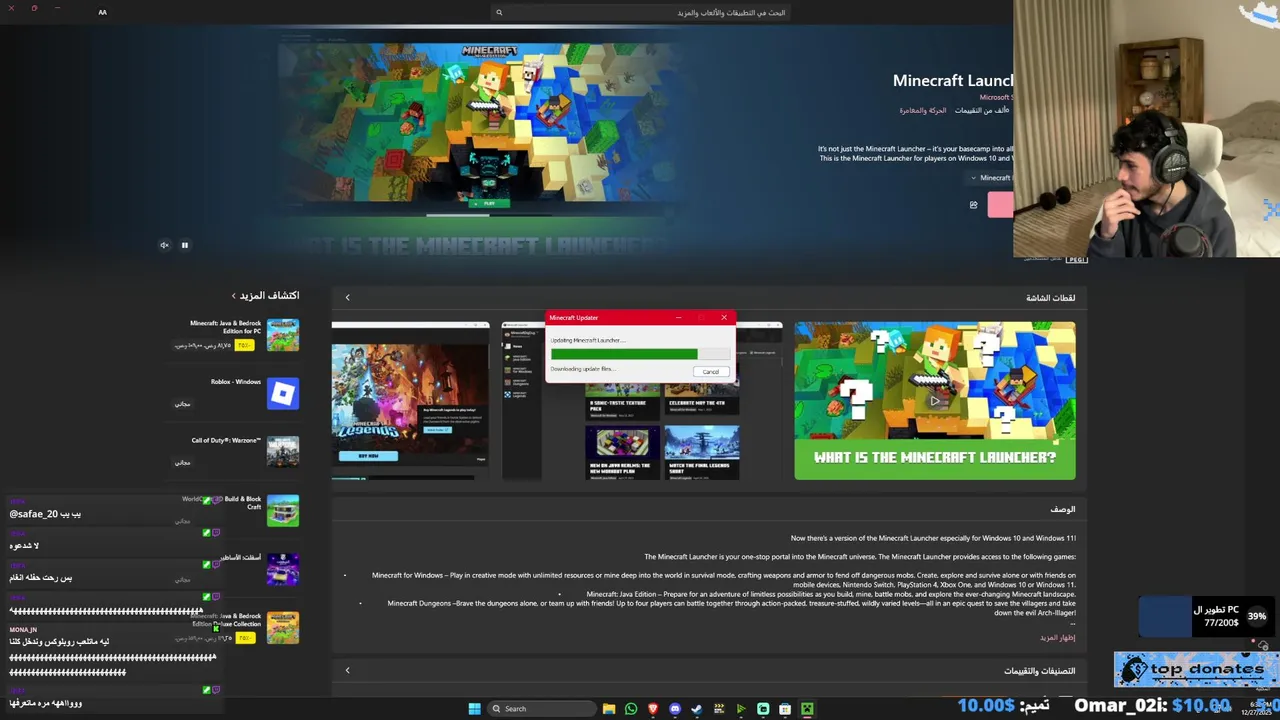
Task: Open File Explorer from the taskbar
Action: (x=608, y=709)
